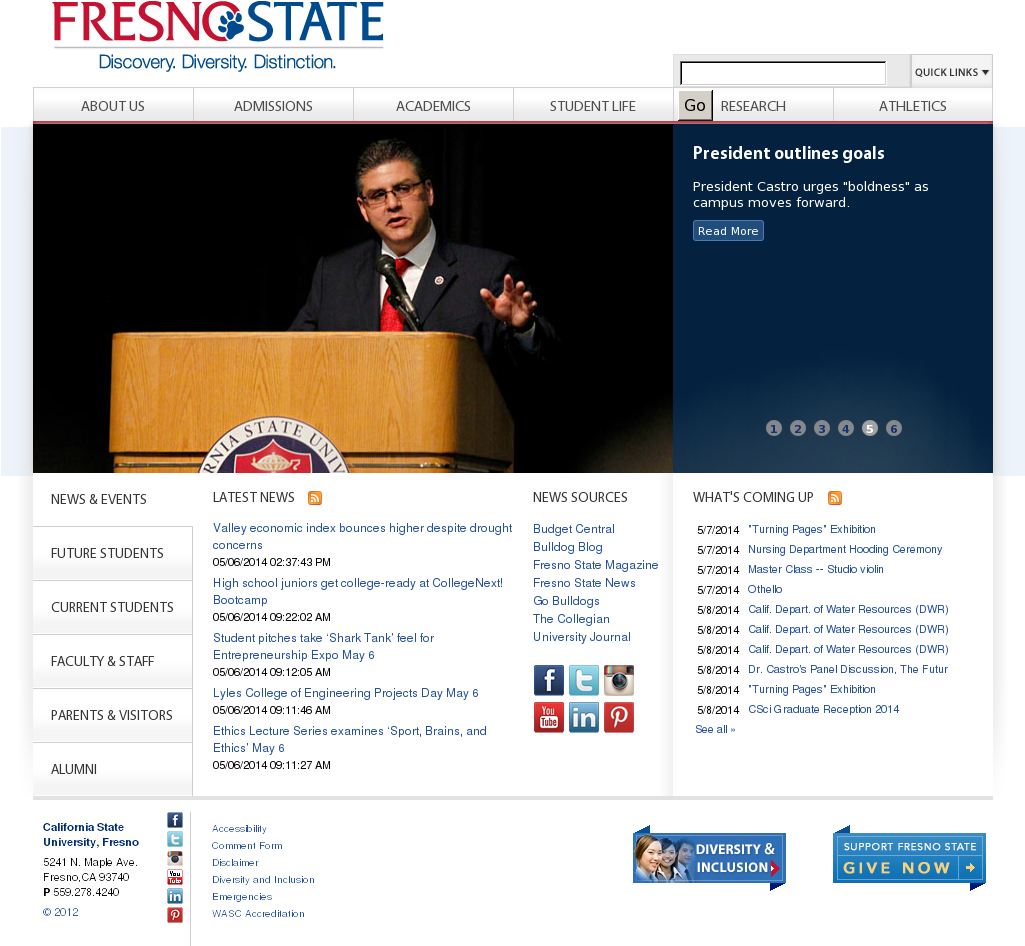Open the Fresno State Magazine link

596,565
